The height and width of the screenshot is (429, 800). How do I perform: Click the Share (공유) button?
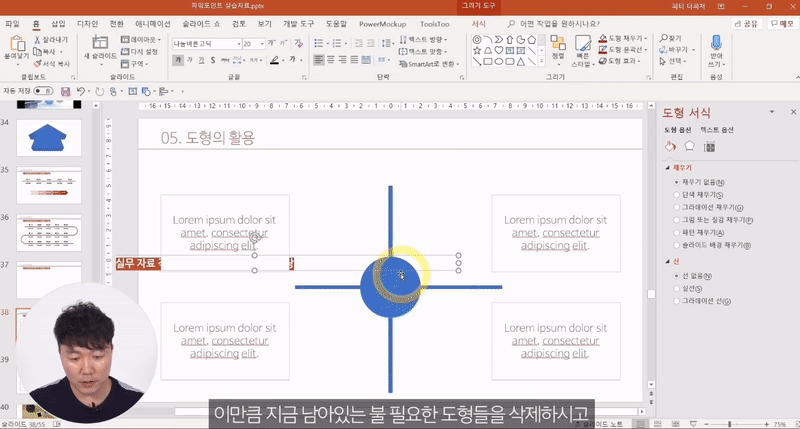[x=746, y=23]
